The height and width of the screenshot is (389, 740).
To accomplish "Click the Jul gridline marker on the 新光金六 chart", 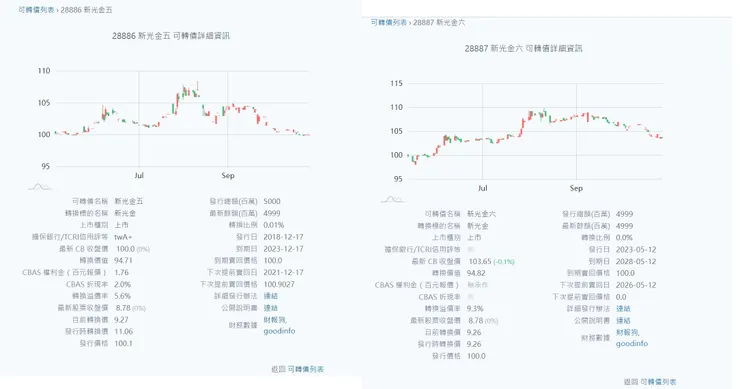I will [x=482, y=188].
